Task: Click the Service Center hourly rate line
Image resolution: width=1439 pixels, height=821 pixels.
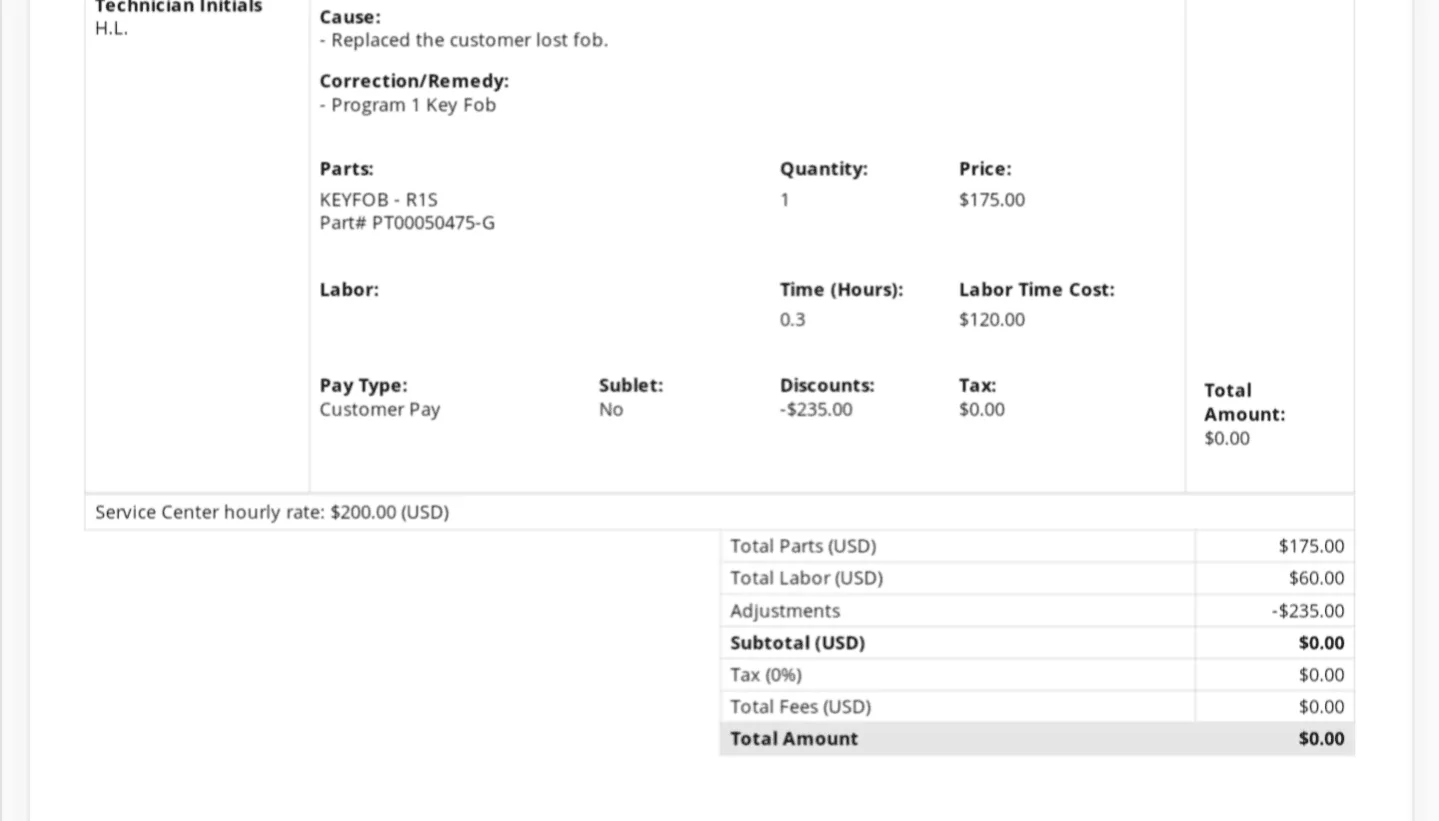Action: pyautogui.click(x=272, y=513)
